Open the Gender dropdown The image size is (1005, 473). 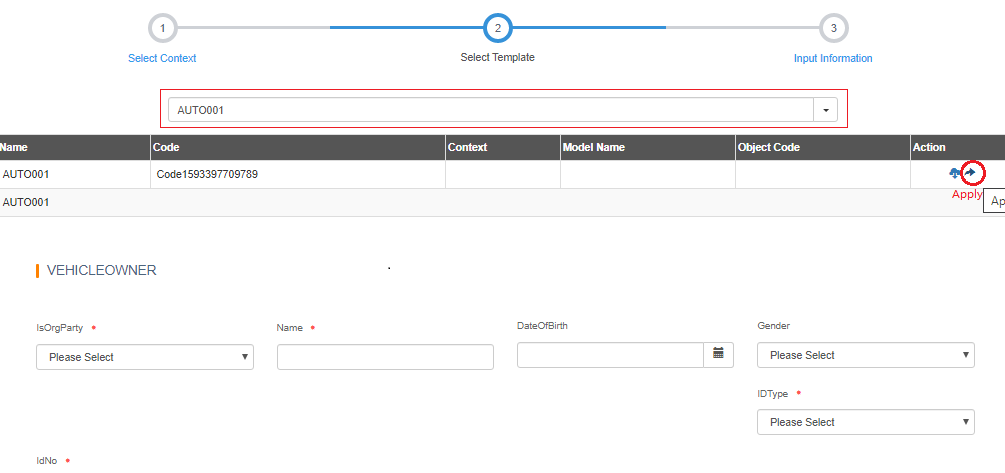(865, 355)
